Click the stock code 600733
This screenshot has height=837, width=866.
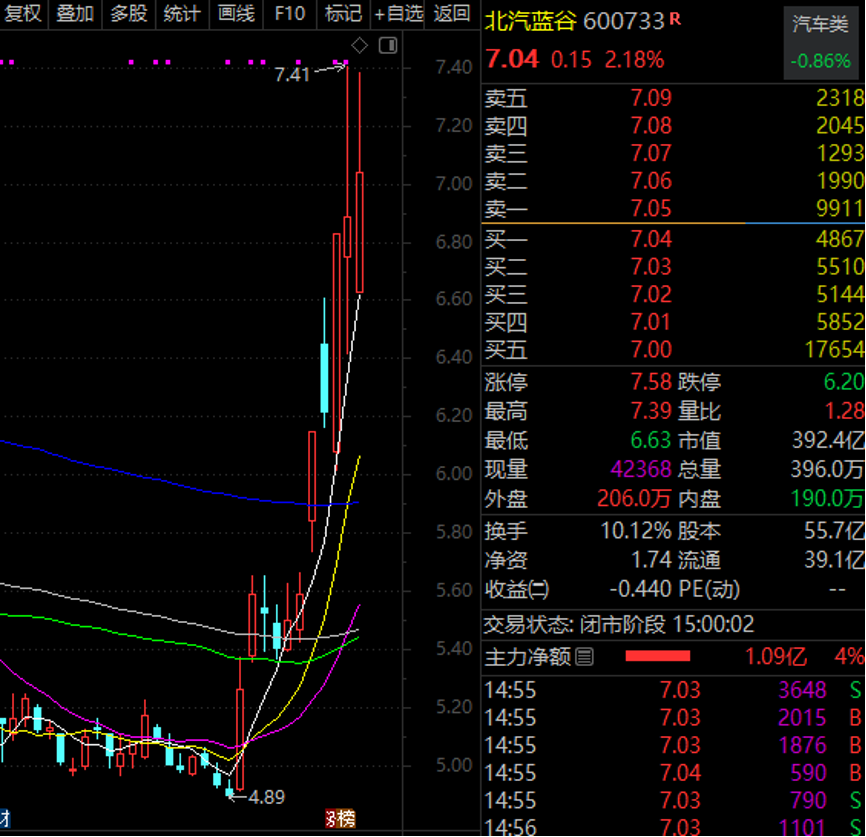point(624,22)
